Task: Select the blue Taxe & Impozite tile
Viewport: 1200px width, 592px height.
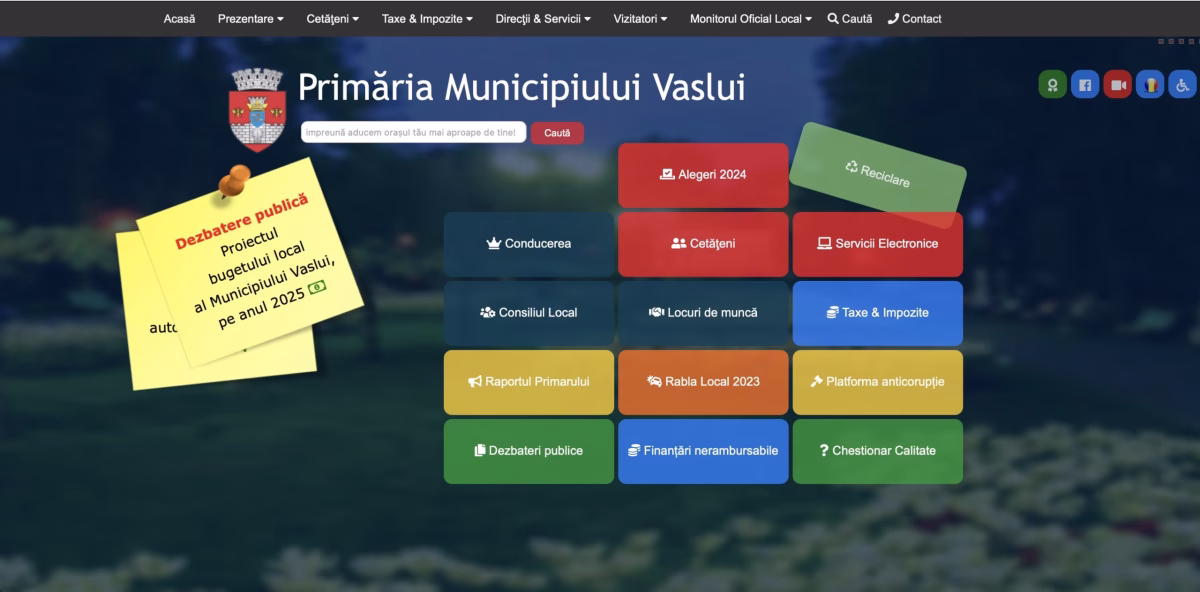Action: (x=878, y=313)
